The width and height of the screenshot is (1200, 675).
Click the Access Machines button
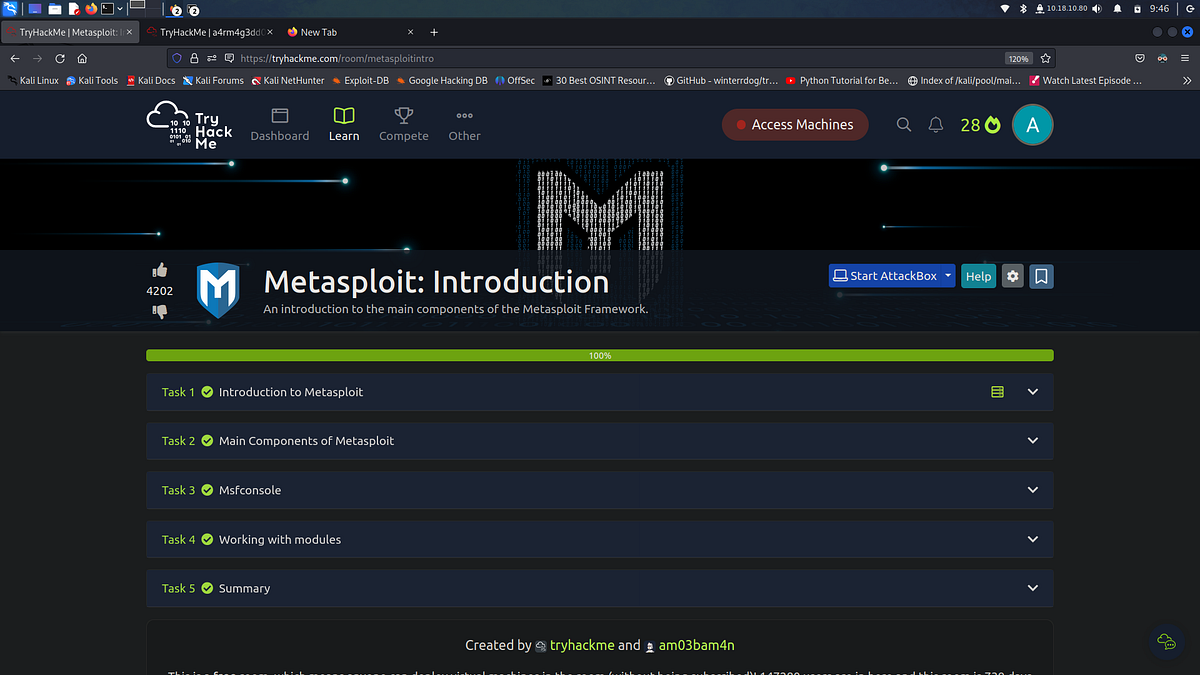pyautogui.click(x=795, y=124)
